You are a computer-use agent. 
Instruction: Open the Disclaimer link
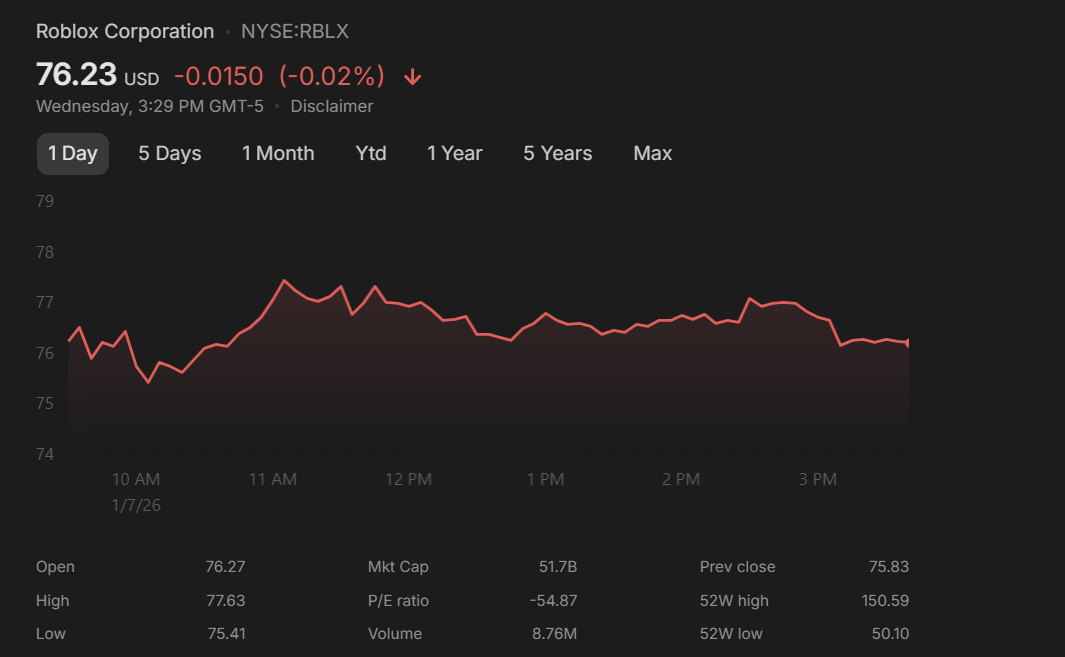pyautogui.click(x=331, y=107)
